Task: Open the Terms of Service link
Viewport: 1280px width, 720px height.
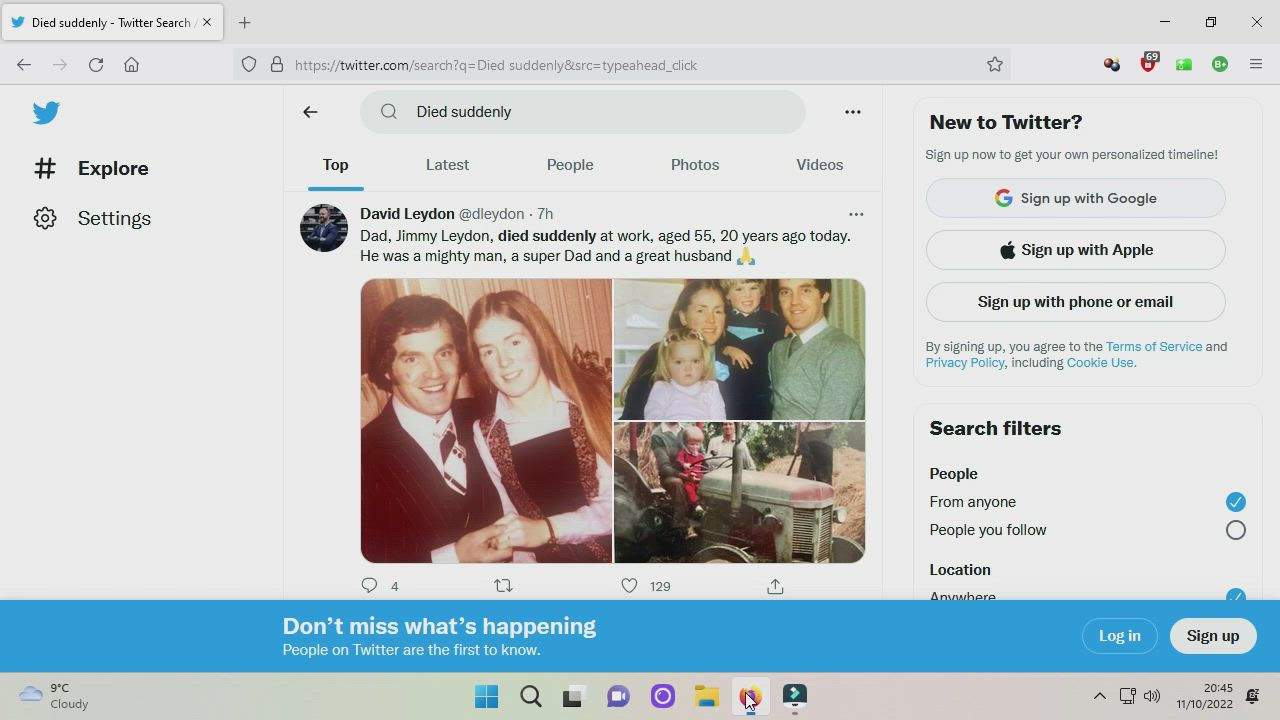Action: 1153,347
